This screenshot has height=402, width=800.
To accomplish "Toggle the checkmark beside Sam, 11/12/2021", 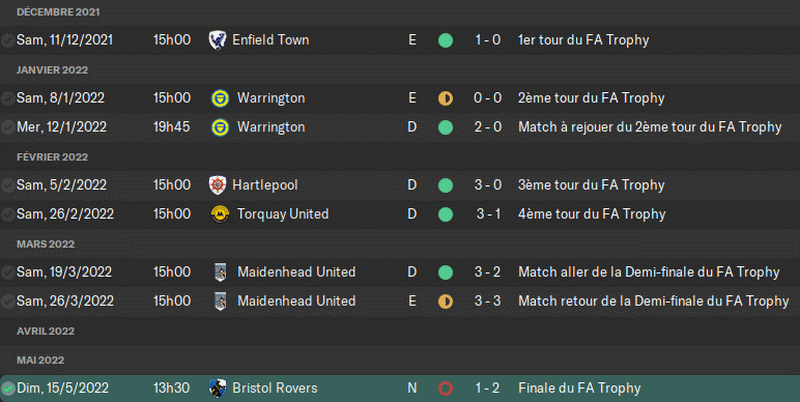I will pos(8,40).
